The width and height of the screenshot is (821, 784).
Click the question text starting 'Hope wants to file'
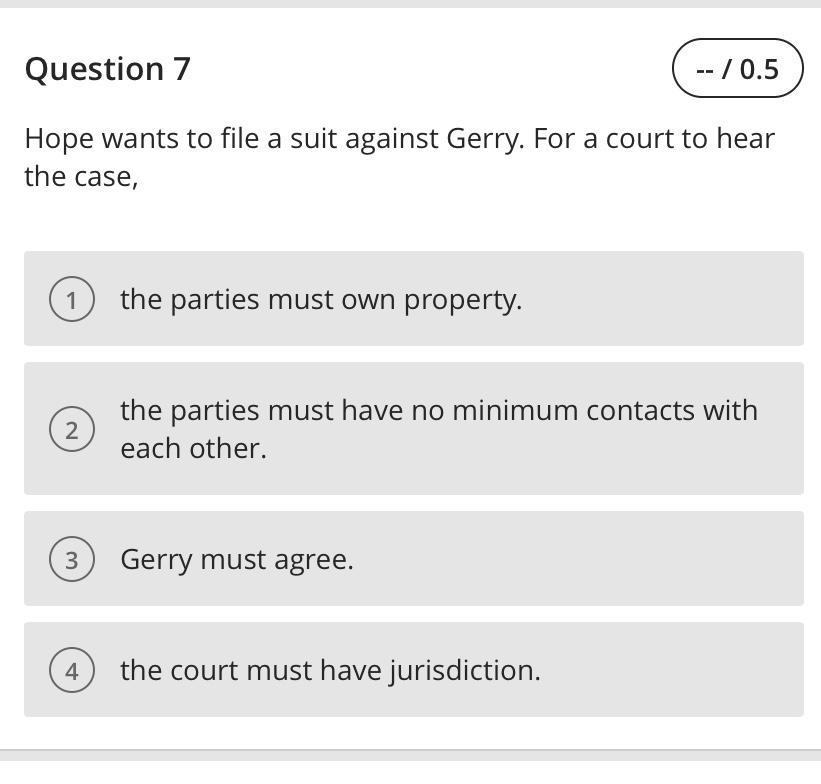pyautogui.click(x=399, y=139)
